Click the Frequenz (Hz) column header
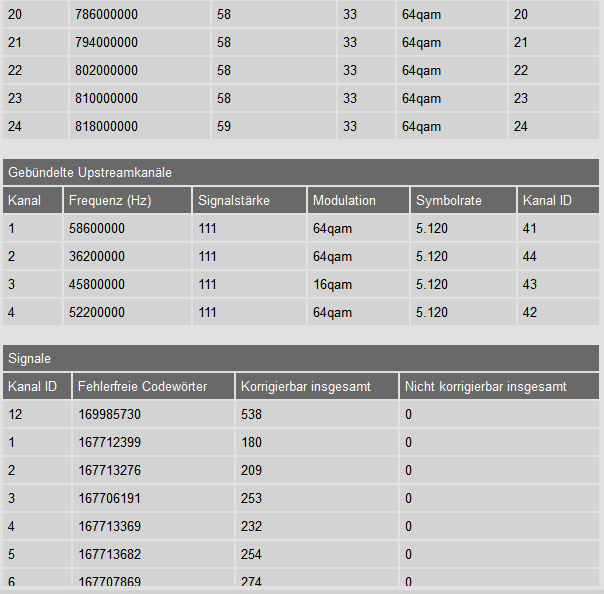 (110, 200)
